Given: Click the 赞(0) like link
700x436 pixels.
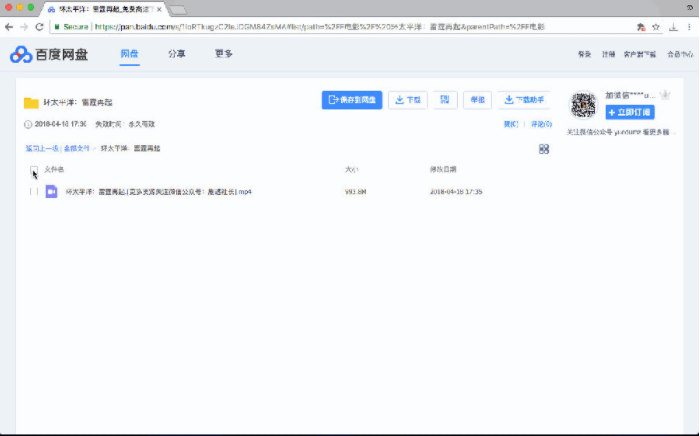Looking at the screenshot, I should click(511, 124).
